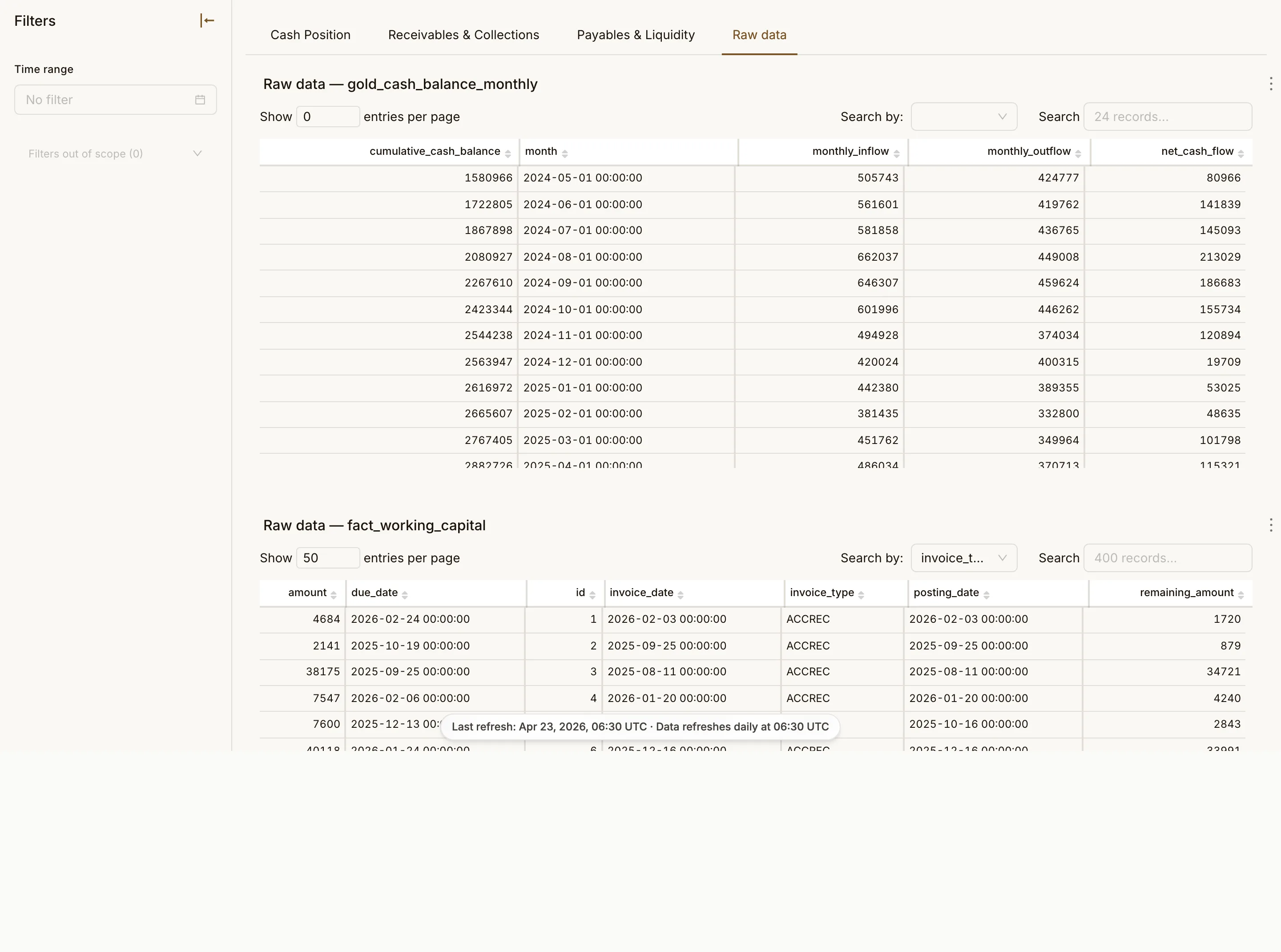Click the Last refresh status notice
This screenshot has width=1281, height=952.
coord(640,726)
